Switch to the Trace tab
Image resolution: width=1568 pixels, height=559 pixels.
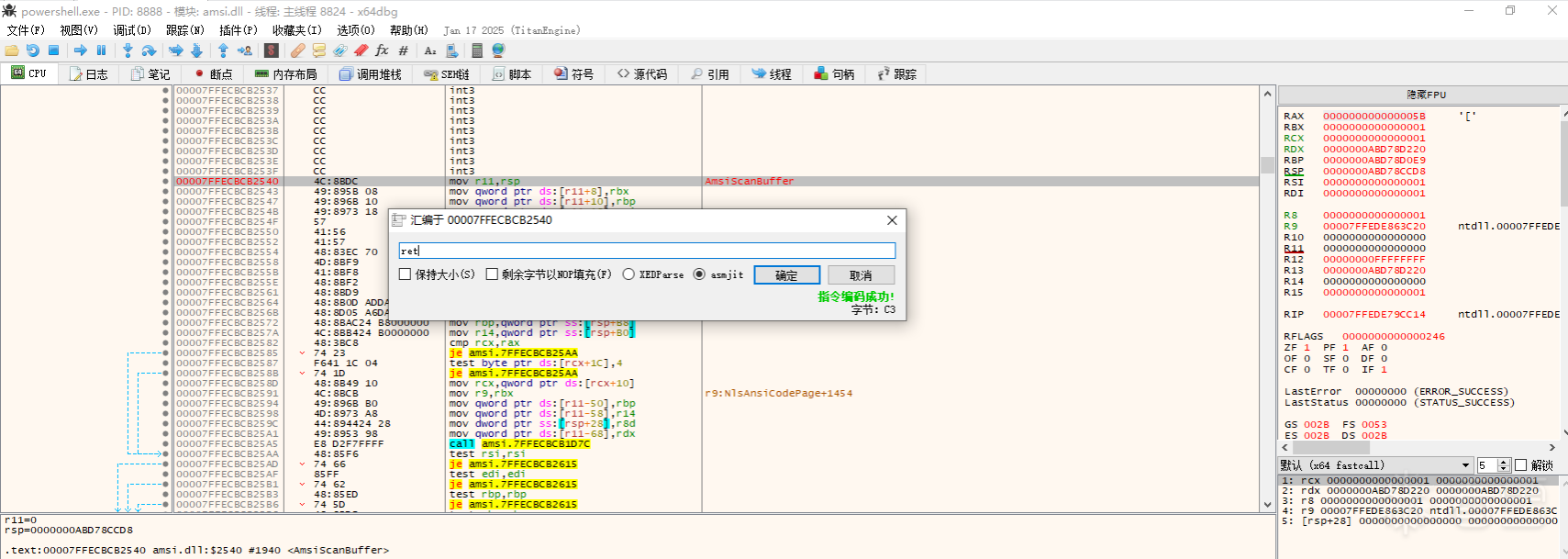(x=897, y=74)
